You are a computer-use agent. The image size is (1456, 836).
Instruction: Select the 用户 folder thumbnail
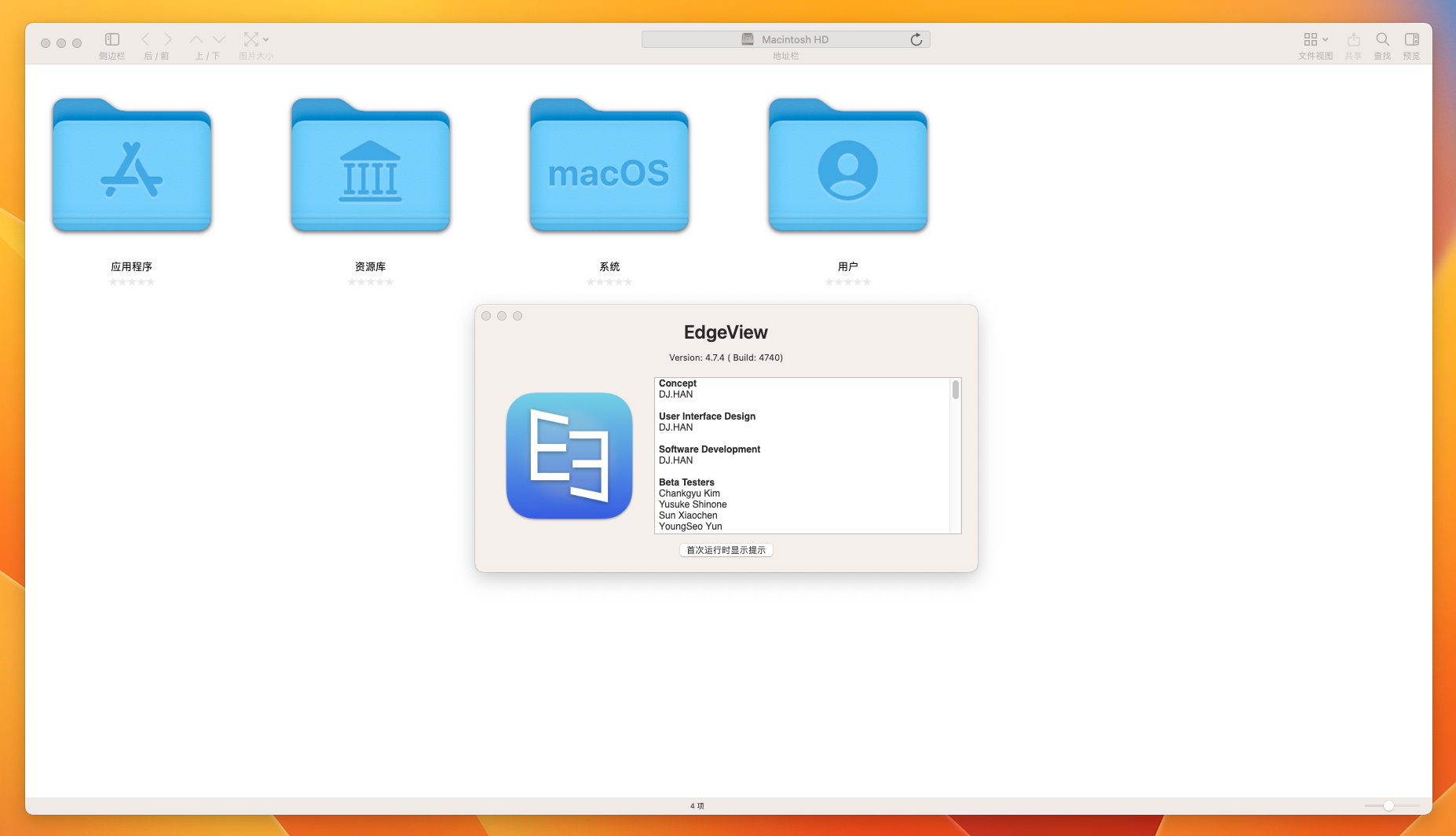pyautogui.click(x=848, y=165)
